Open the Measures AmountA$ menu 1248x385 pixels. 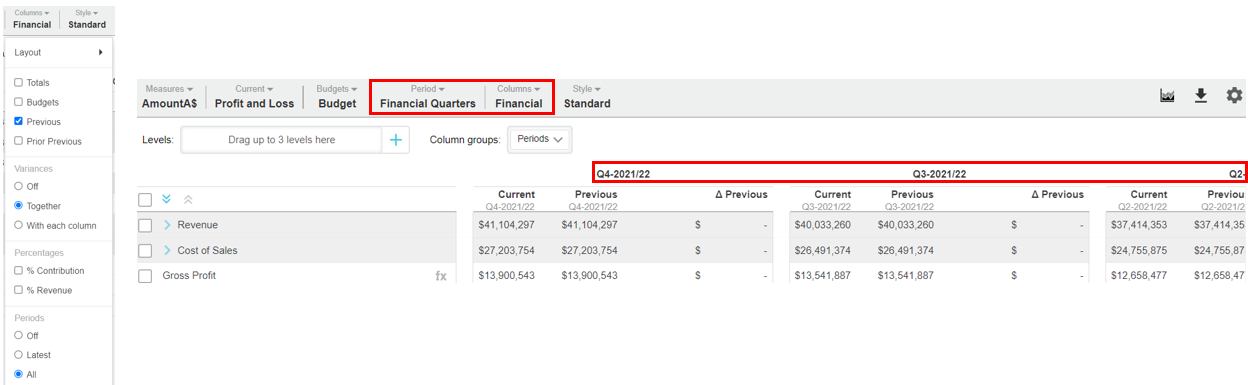(x=170, y=96)
